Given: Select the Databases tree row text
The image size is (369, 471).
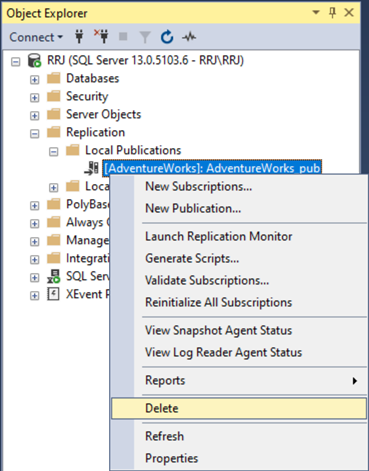Looking at the screenshot, I should point(92,78).
